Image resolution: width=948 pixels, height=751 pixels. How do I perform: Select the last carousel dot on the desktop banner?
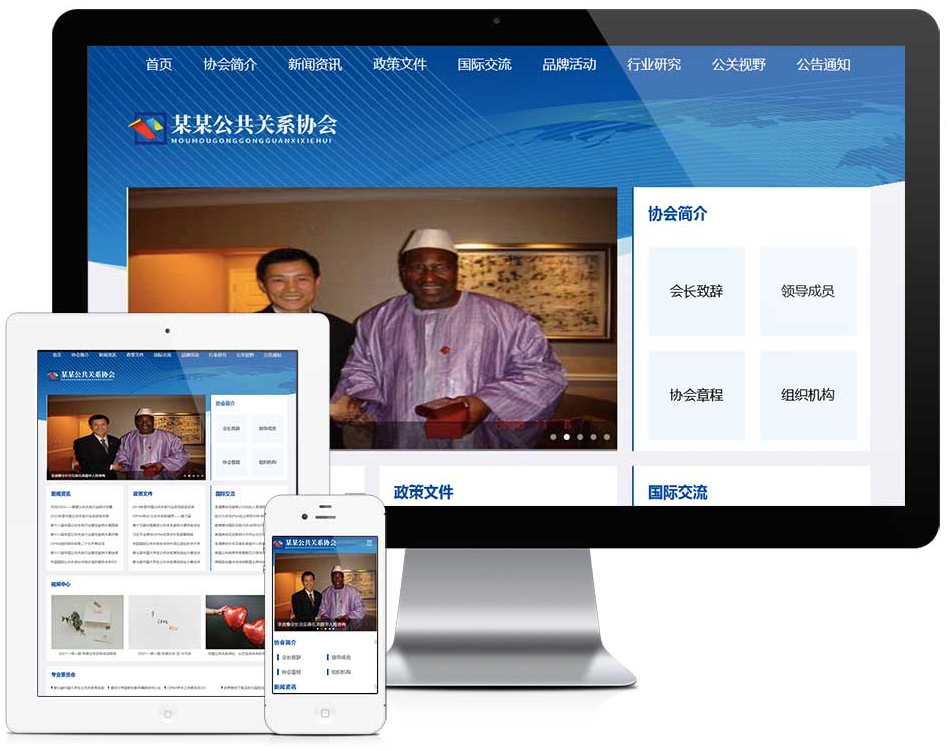[x=606, y=437]
